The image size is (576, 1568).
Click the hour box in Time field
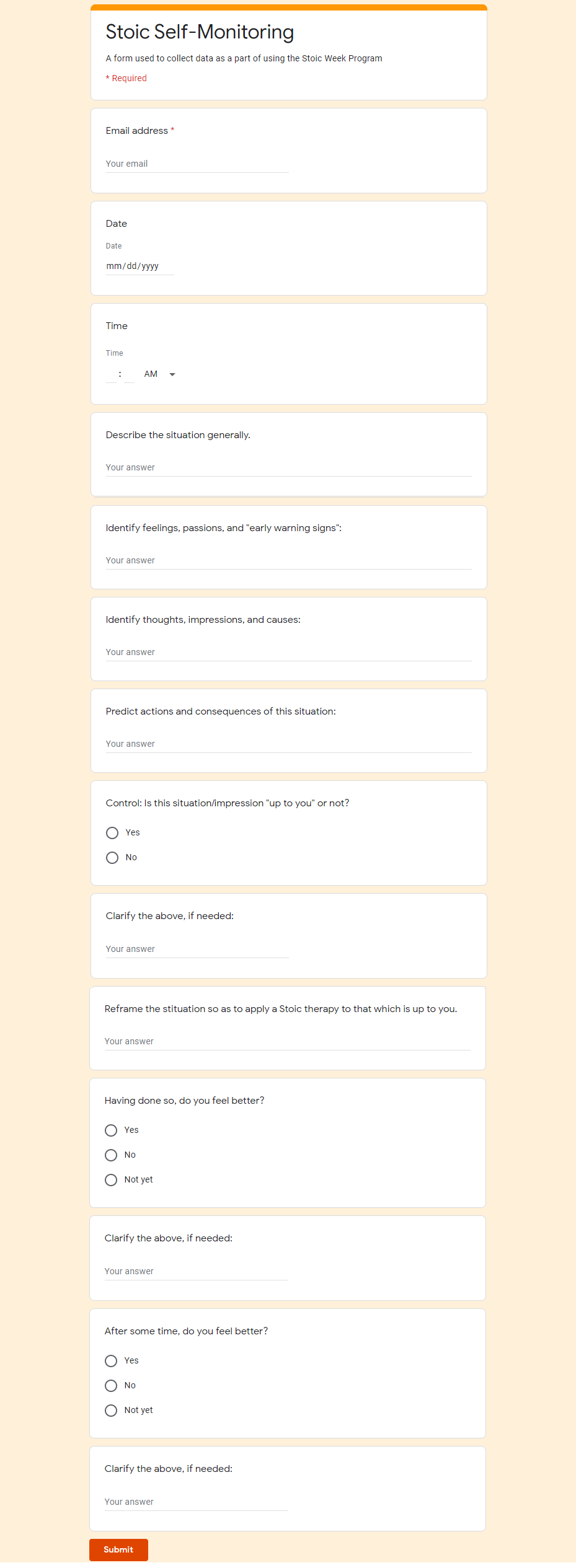click(111, 374)
